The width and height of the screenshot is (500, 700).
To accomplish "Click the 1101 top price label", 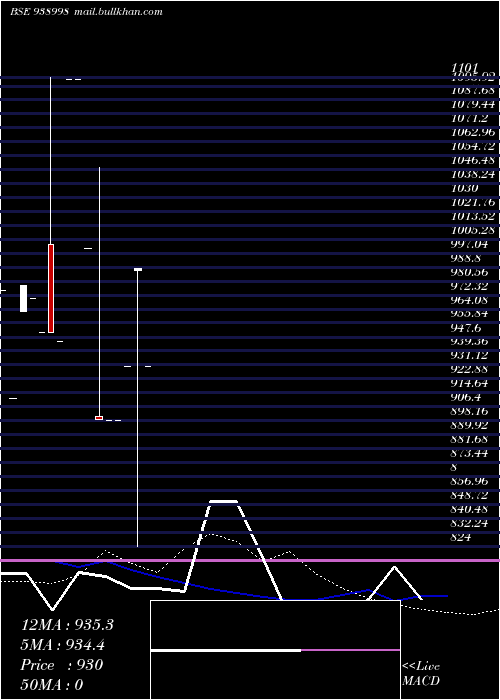I will [464, 68].
